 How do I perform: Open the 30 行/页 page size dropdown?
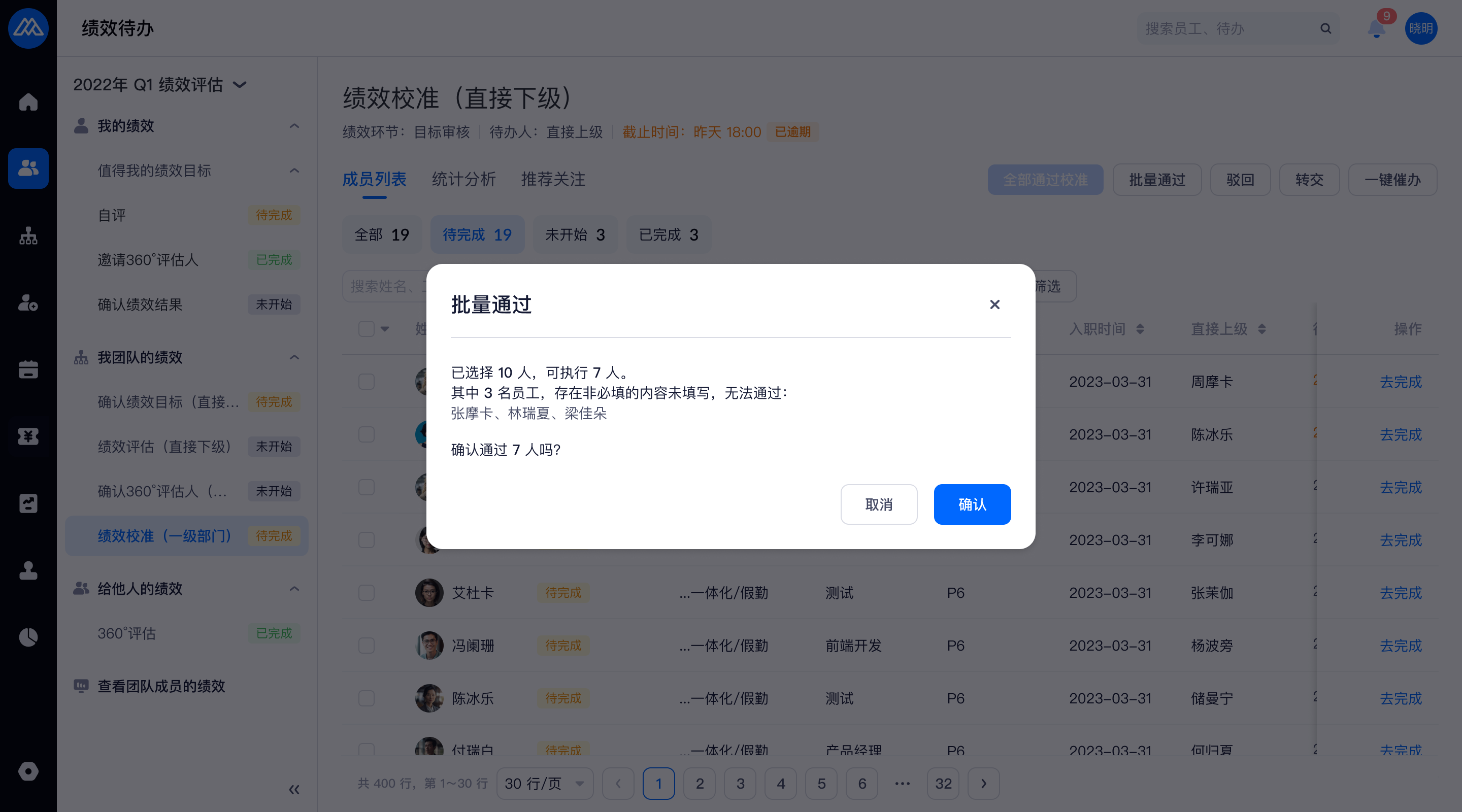point(544,784)
